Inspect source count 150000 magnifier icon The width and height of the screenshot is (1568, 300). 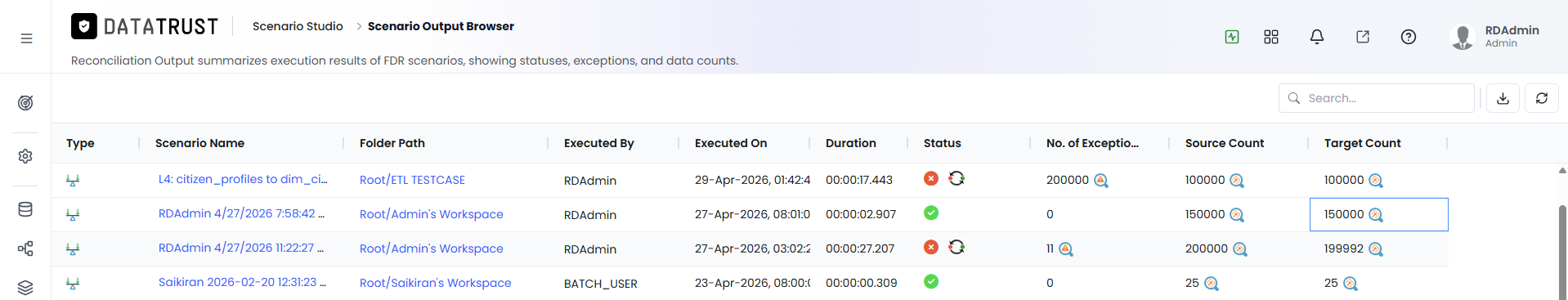click(x=1237, y=215)
